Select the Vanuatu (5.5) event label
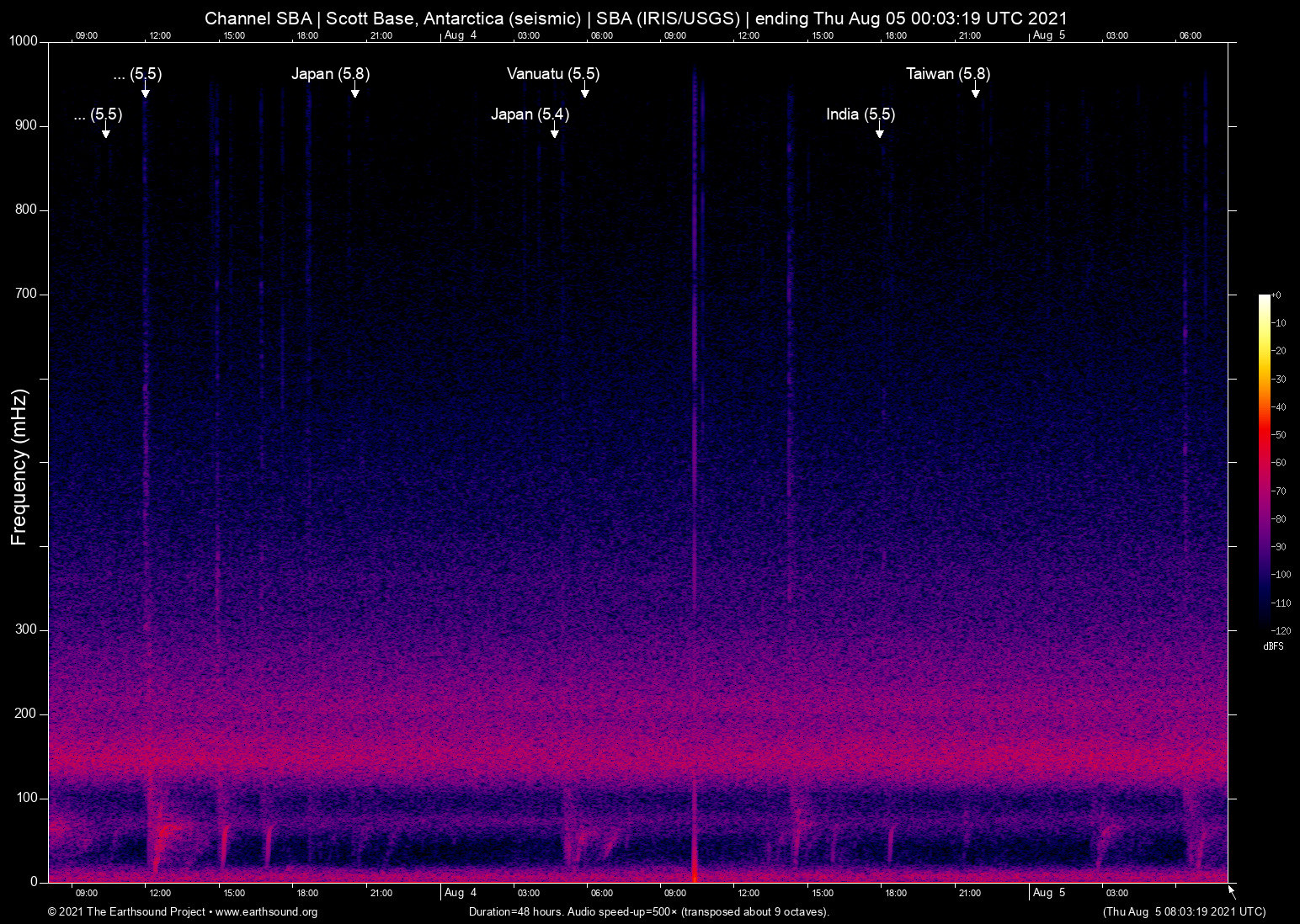 [x=552, y=74]
